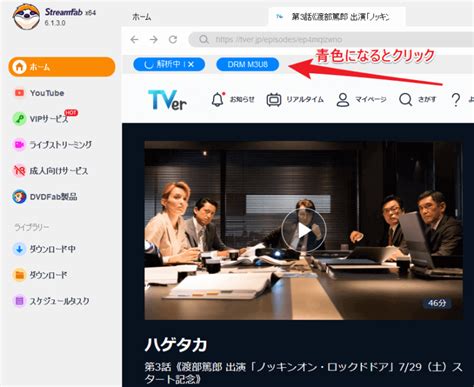Click the DRM M3U8 button
474x387 pixels.
(x=248, y=64)
